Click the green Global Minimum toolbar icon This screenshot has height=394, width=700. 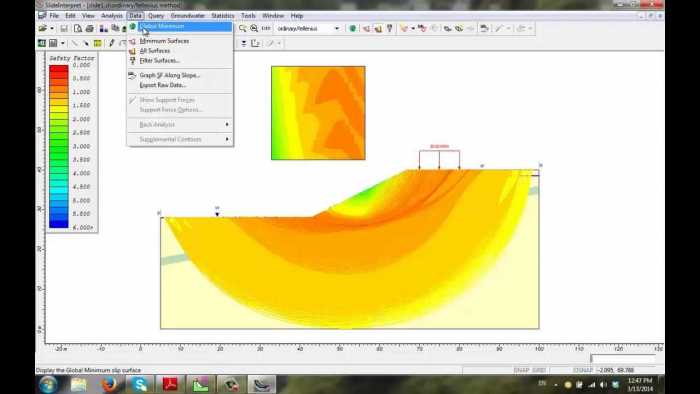353,29
